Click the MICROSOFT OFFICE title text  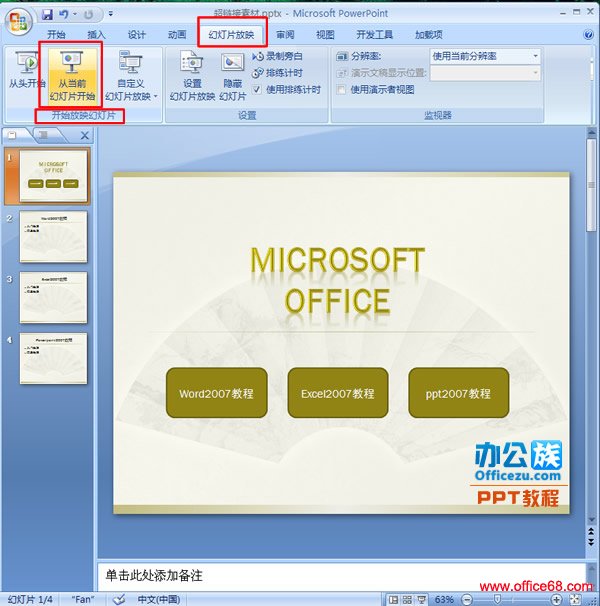point(338,280)
